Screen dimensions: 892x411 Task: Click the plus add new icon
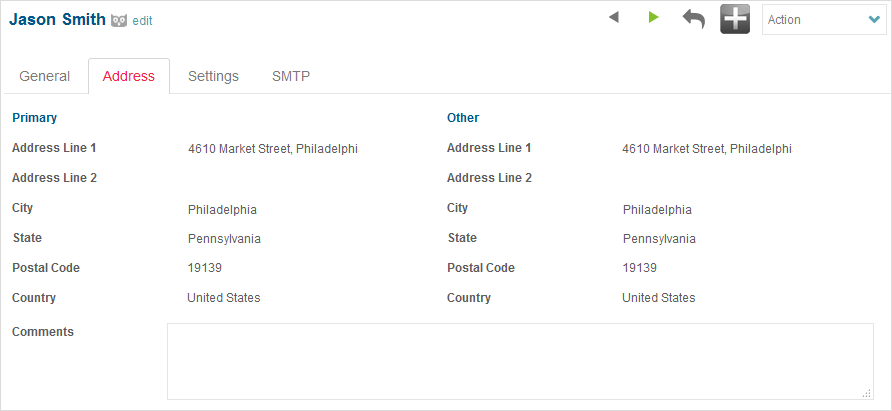point(735,19)
